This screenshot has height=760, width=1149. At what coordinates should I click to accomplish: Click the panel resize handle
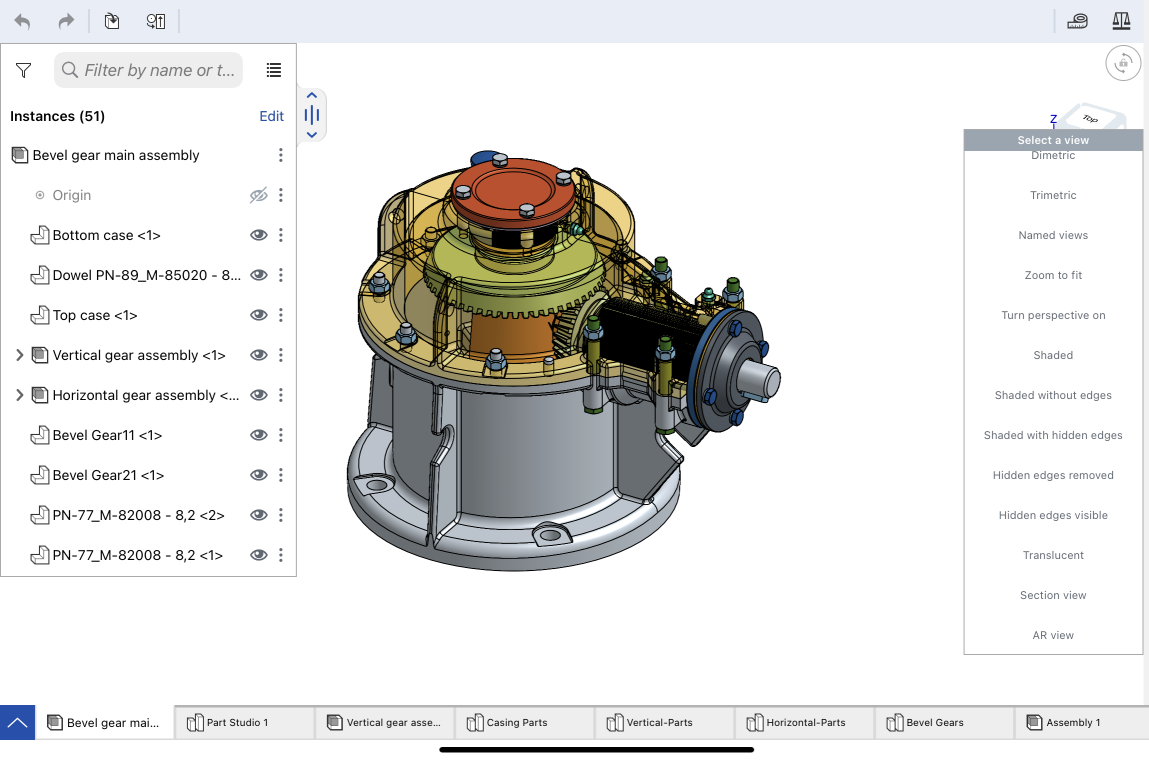[312, 115]
